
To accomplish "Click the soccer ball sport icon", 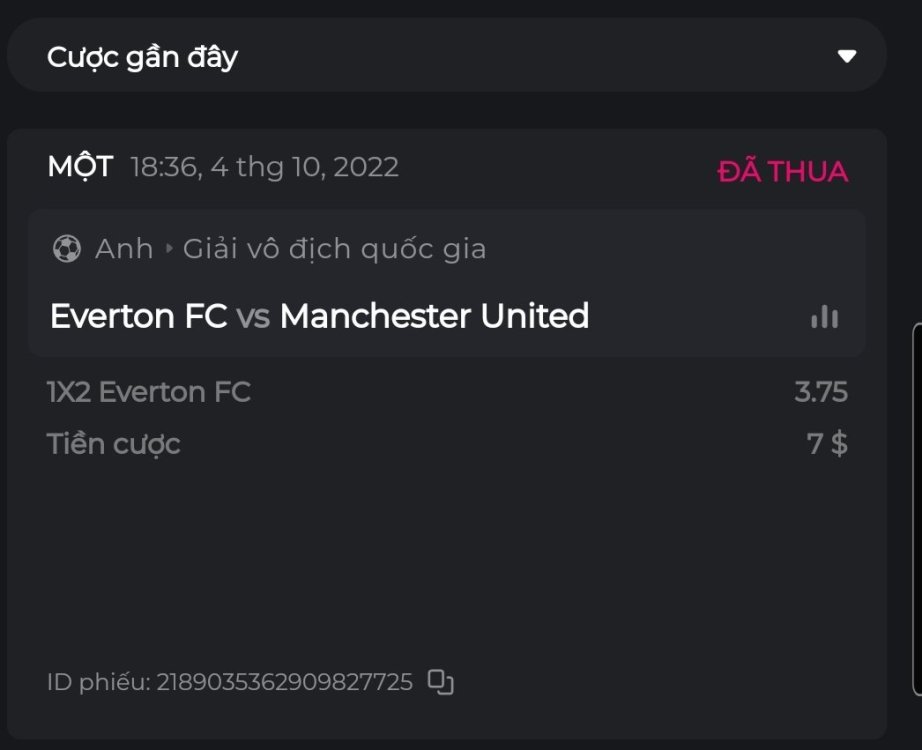I will pyautogui.click(x=66, y=249).
